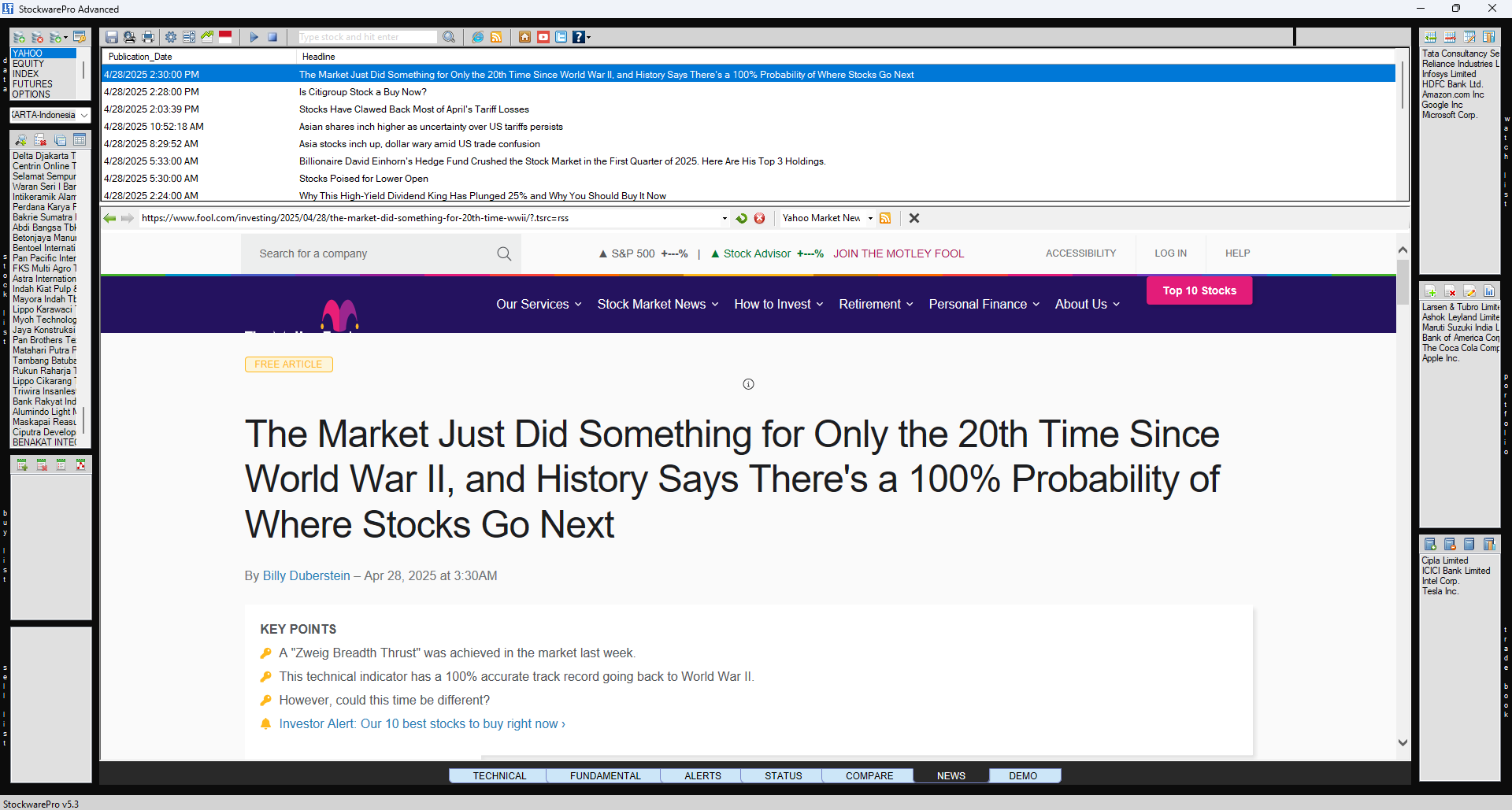Click the browser stop red X icon

[x=759, y=218]
